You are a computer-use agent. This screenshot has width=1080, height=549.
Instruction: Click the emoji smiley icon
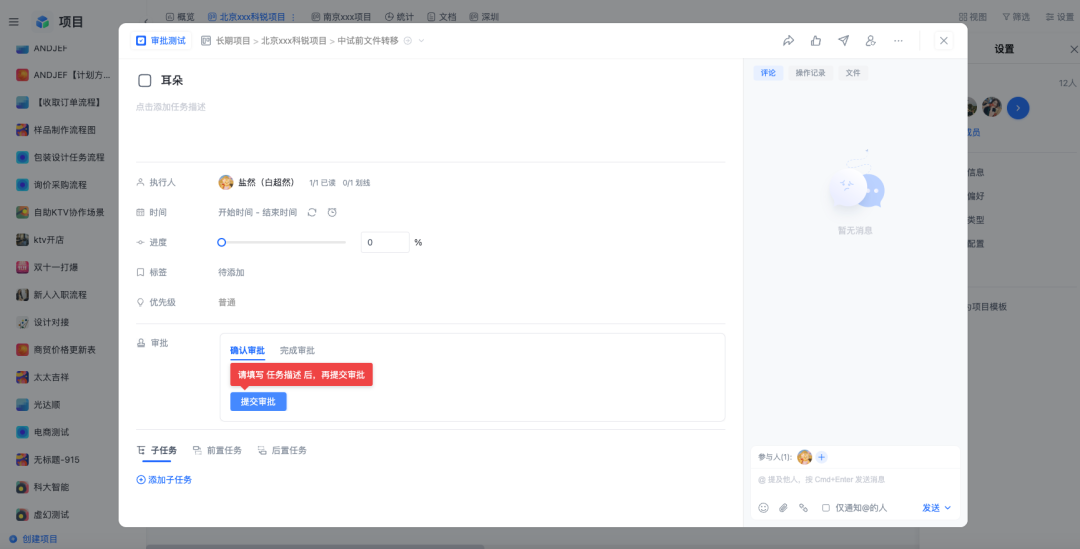pyautogui.click(x=763, y=508)
